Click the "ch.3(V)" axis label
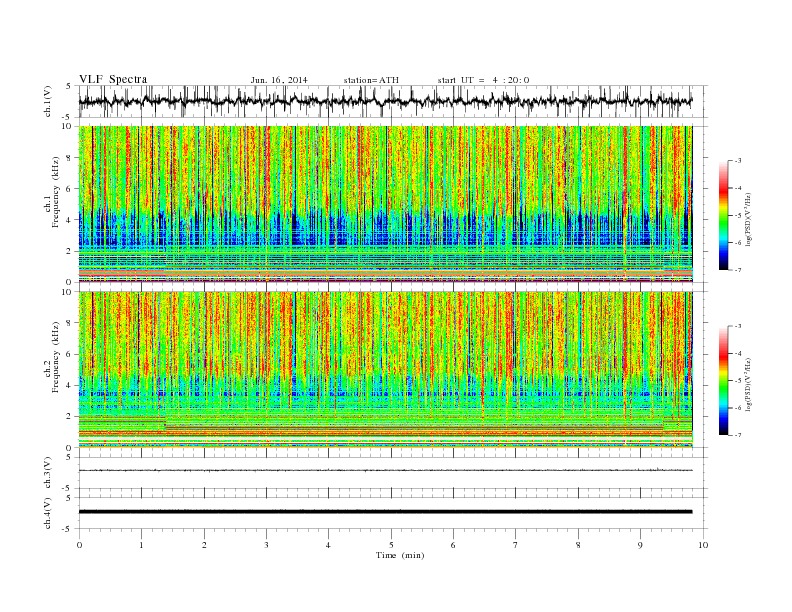This screenshot has height=612, width=792. click(48, 473)
